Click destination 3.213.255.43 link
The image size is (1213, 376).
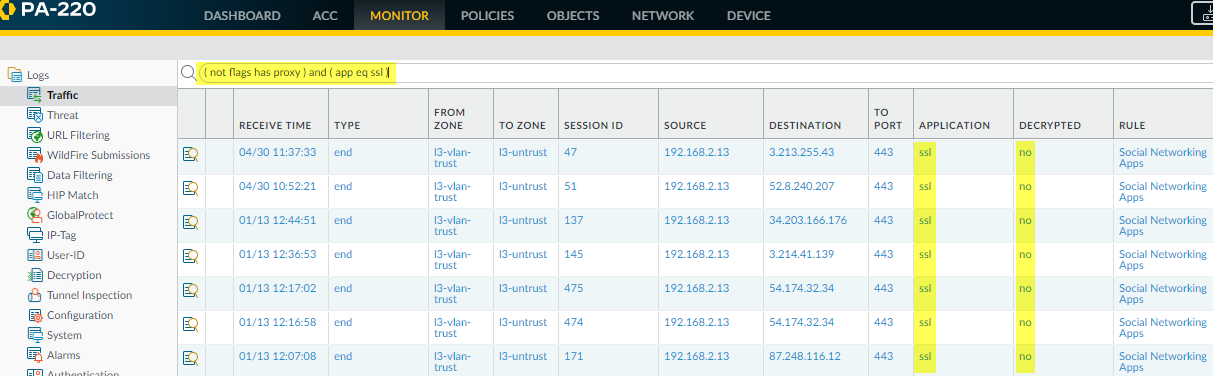[801, 152]
